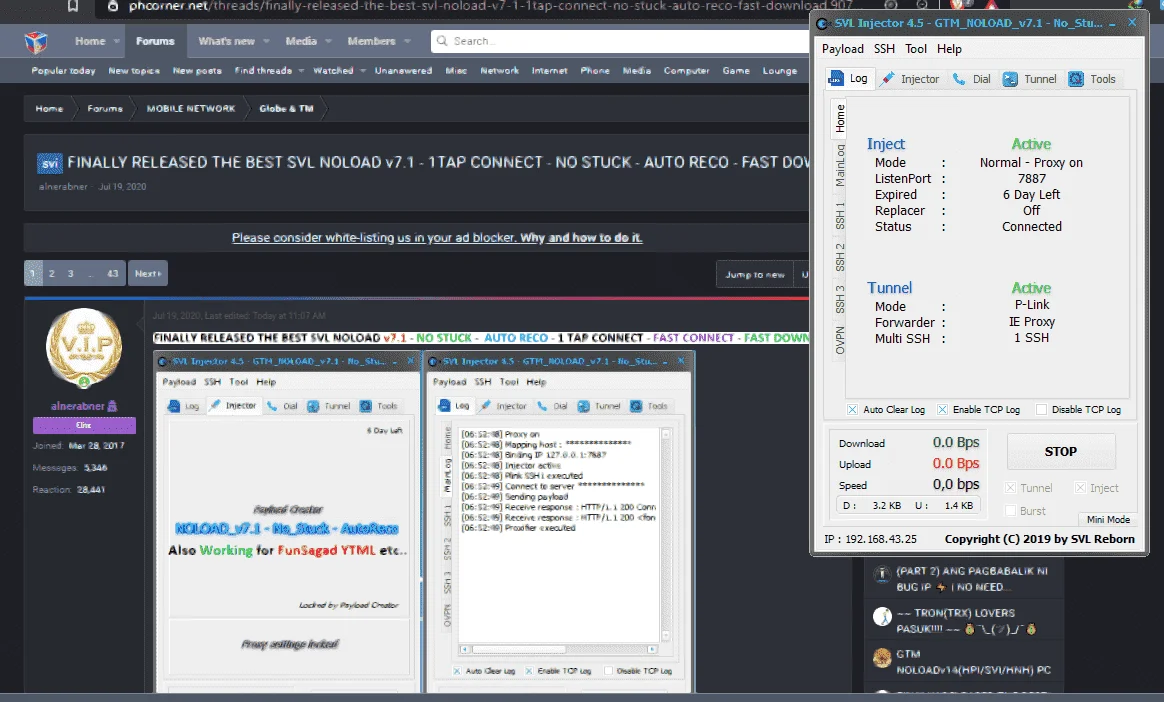Select the SSH 2 vertical tab
The height and width of the screenshot is (702, 1164).
click(x=840, y=257)
